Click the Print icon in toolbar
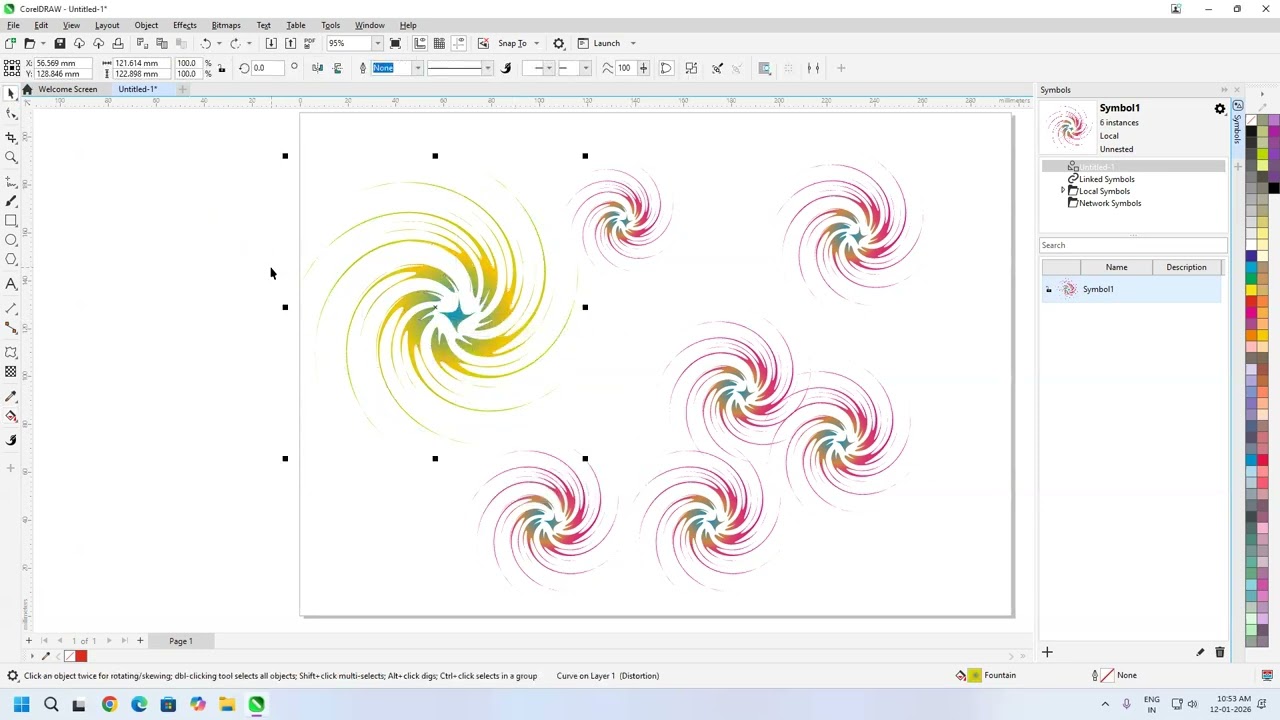The height and width of the screenshot is (720, 1280). pyautogui.click(x=118, y=43)
